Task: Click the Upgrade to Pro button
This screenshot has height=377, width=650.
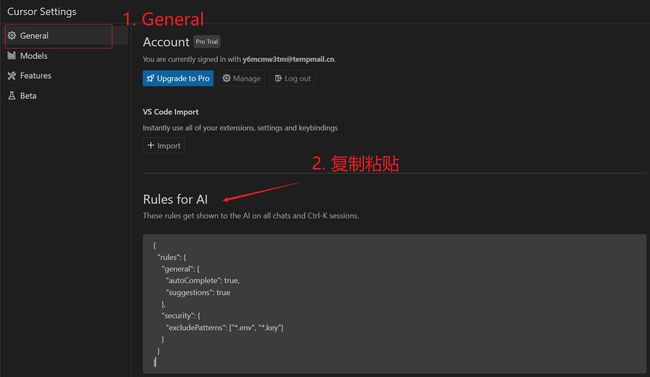Action: coord(178,78)
